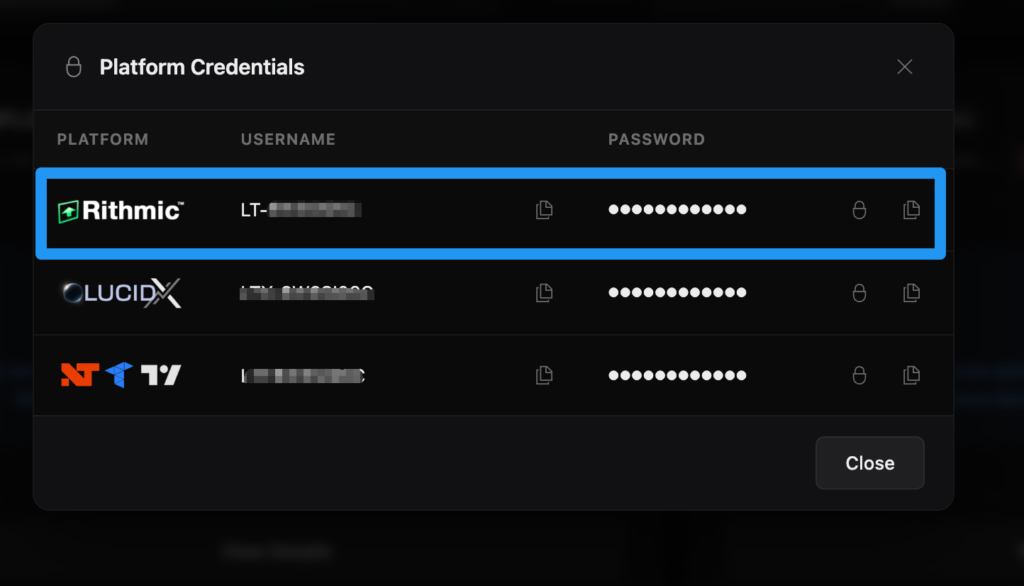Click the LucidX platform logo

(x=120, y=293)
